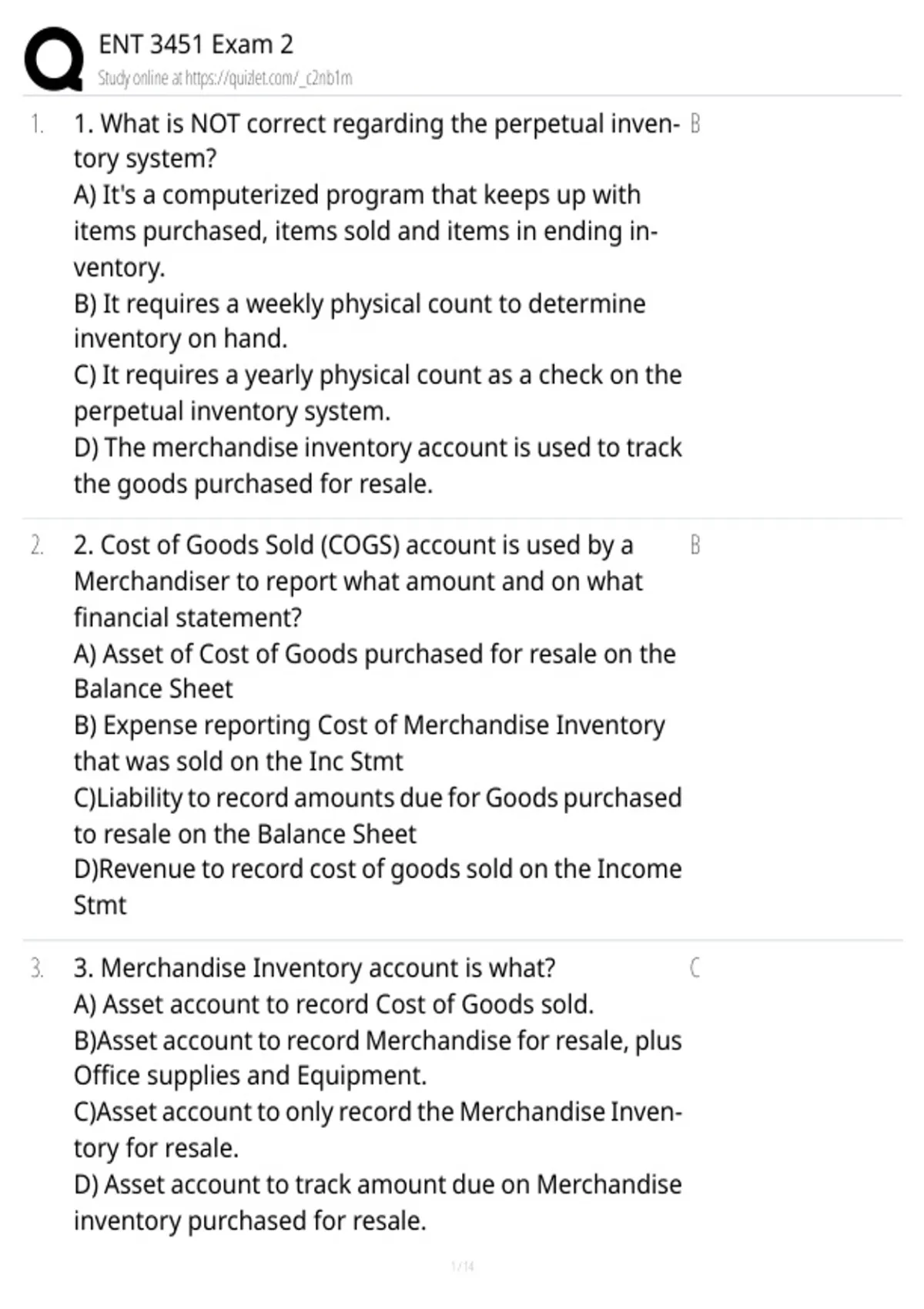Screen dimensions: 924x1309
Task: Click the ENT 3451 Exam 2 title
Action: click(x=196, y=45)
